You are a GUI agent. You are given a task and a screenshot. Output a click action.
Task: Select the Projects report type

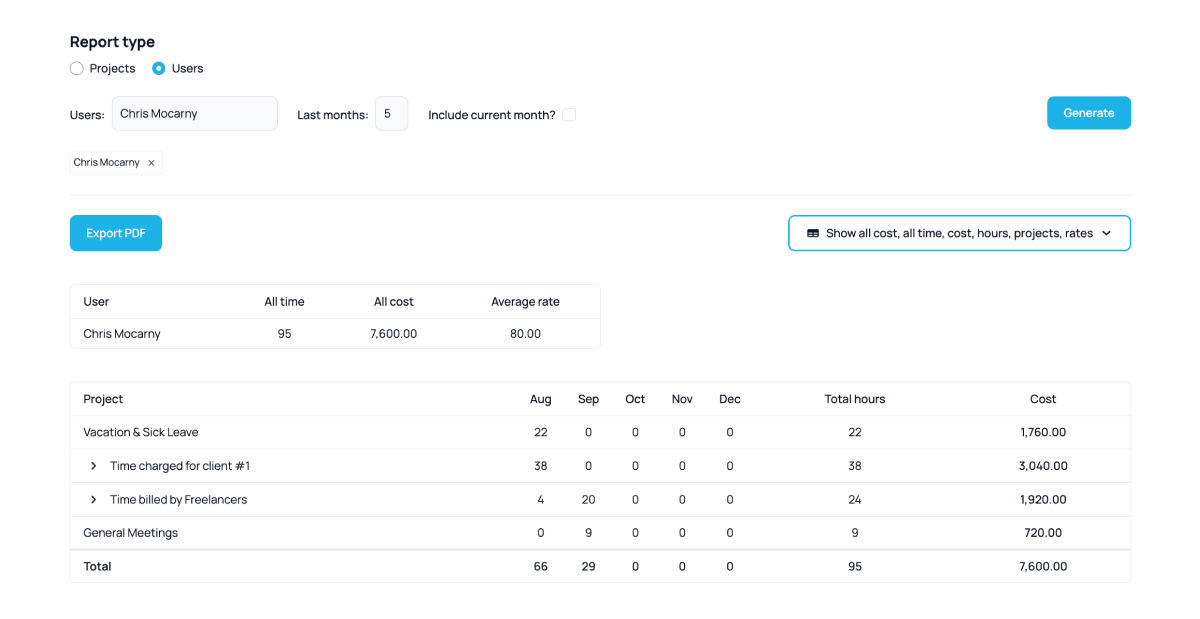tap(77, 69)
